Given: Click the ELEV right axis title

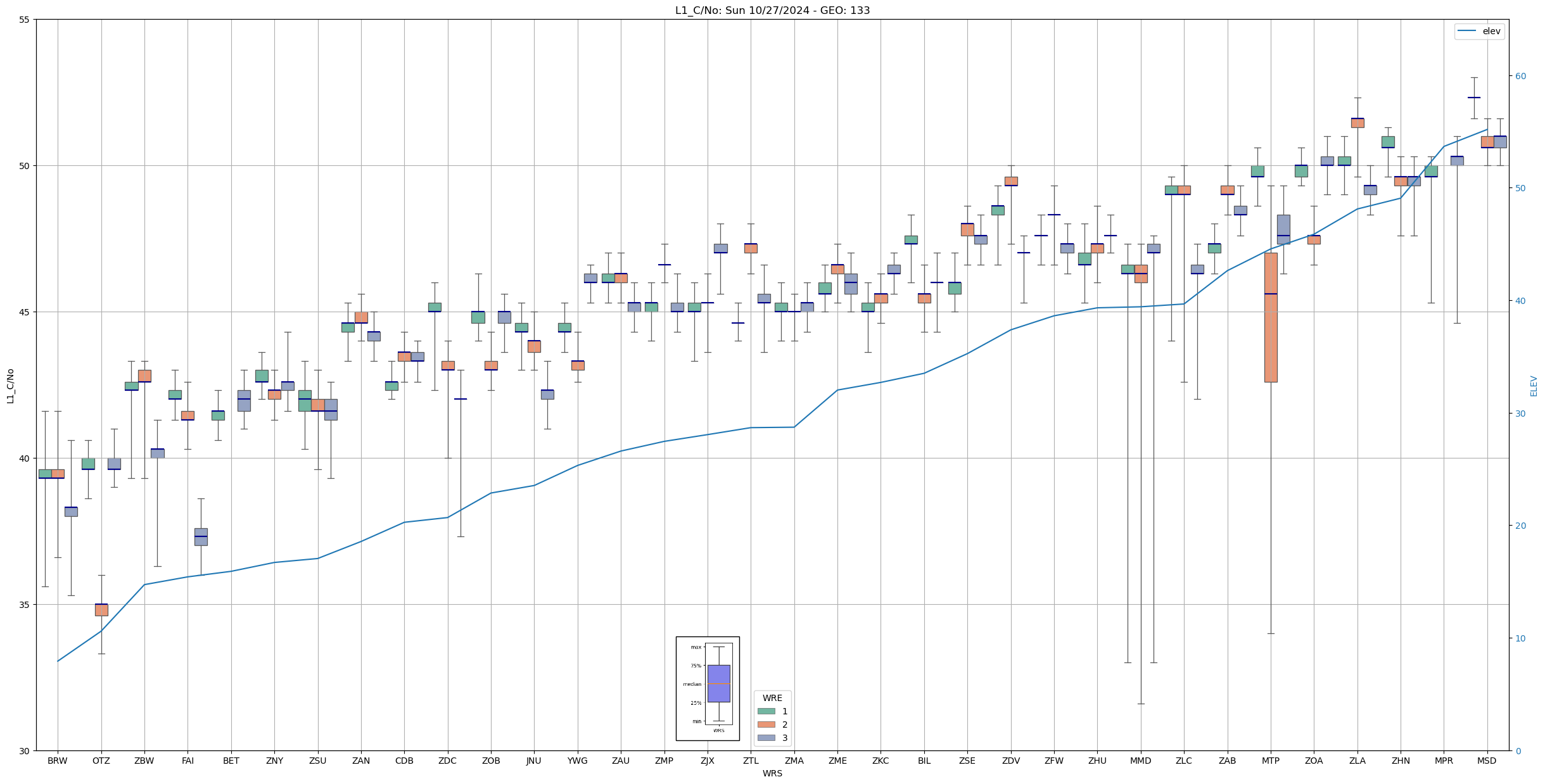Looking at the screenshot, I should click(1534, 386).
